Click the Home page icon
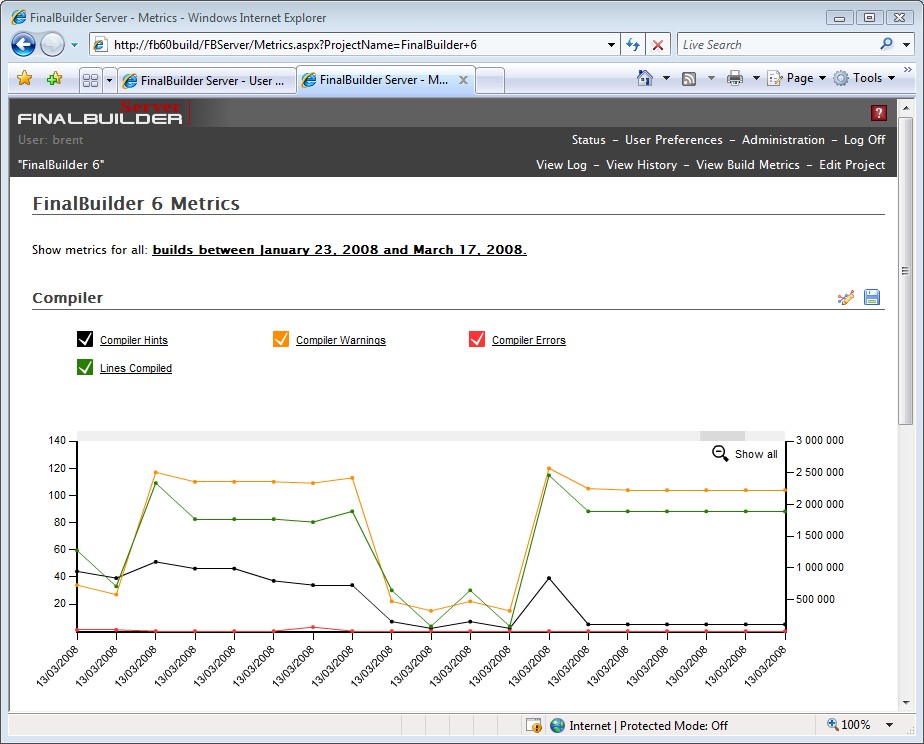 645,78
